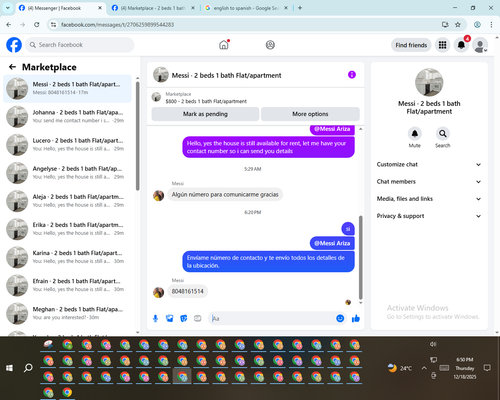Open the Karina conversation

pos(67,257)
